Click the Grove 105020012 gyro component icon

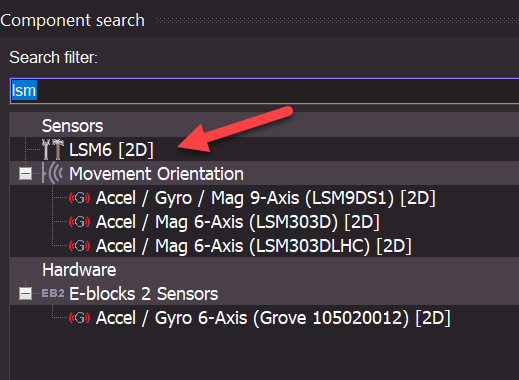click(x=79, y=318)
